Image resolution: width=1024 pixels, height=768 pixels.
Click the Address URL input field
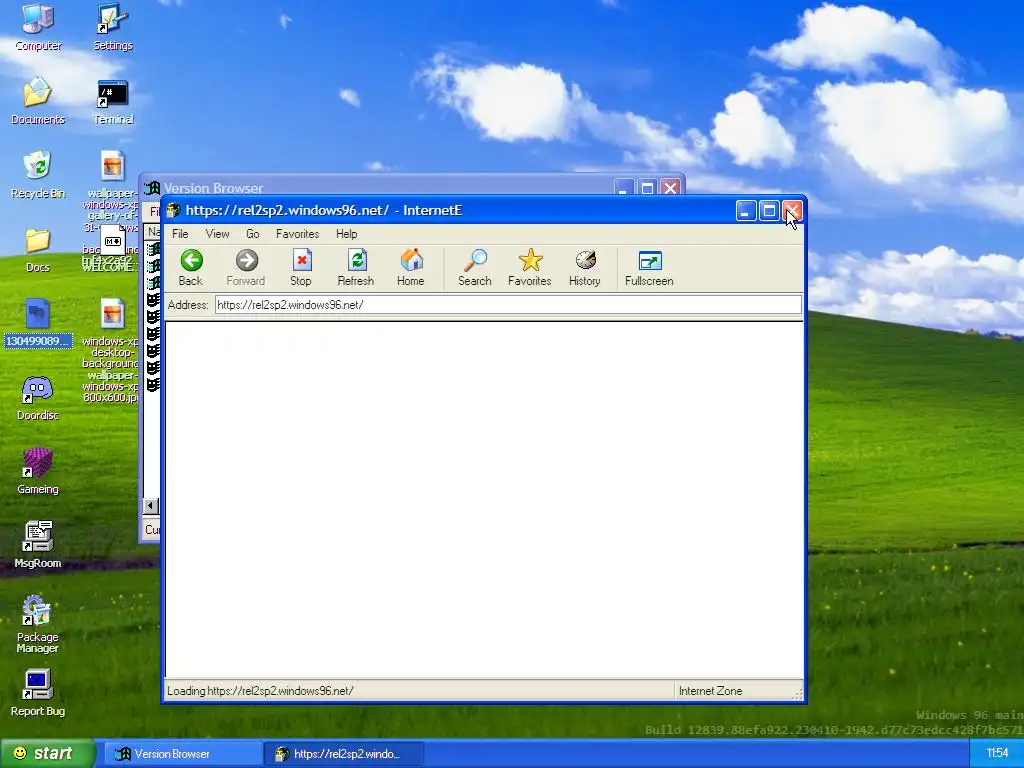pos(508,305)
